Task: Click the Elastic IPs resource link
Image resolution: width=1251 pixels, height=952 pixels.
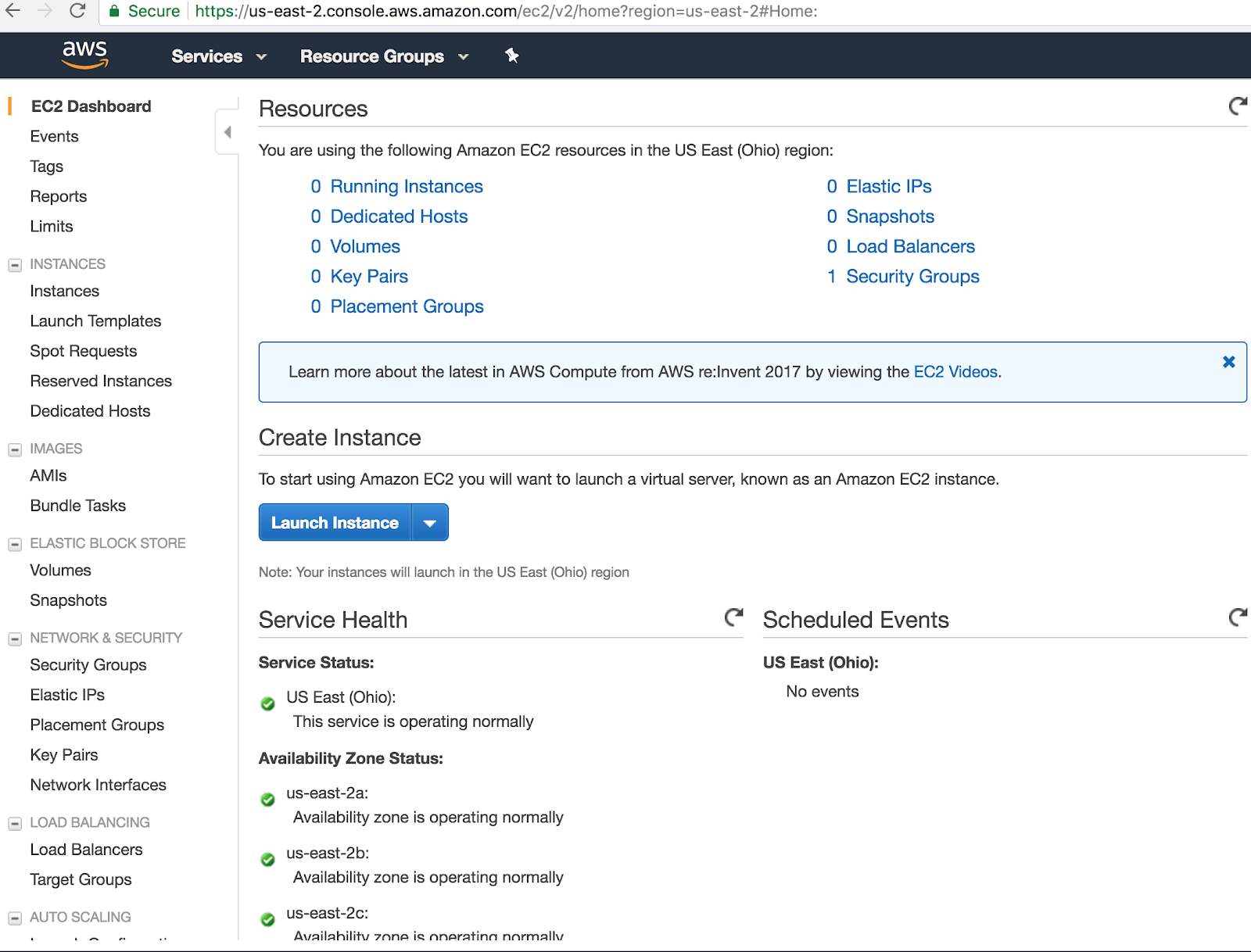Action: (x=889, y=186)
